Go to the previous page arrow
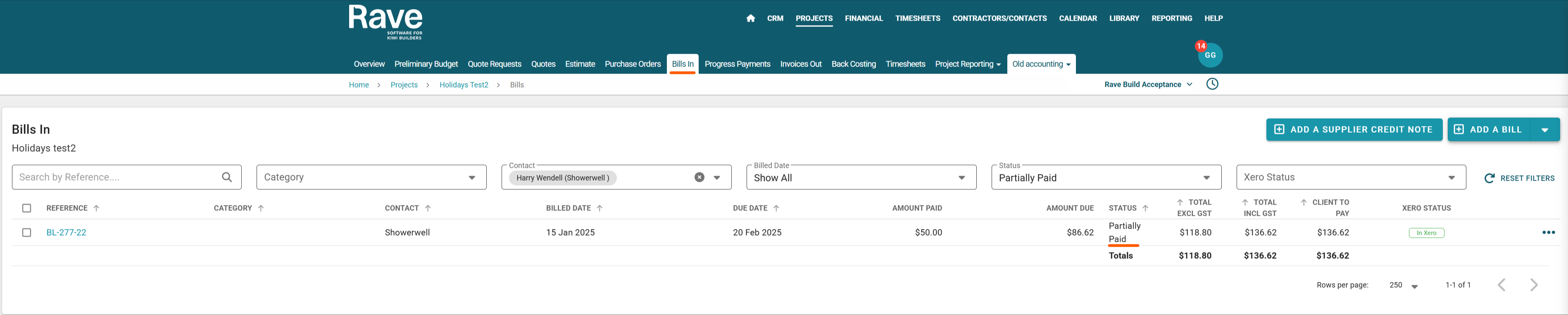1568x315 pixels. coord(1501,285)
